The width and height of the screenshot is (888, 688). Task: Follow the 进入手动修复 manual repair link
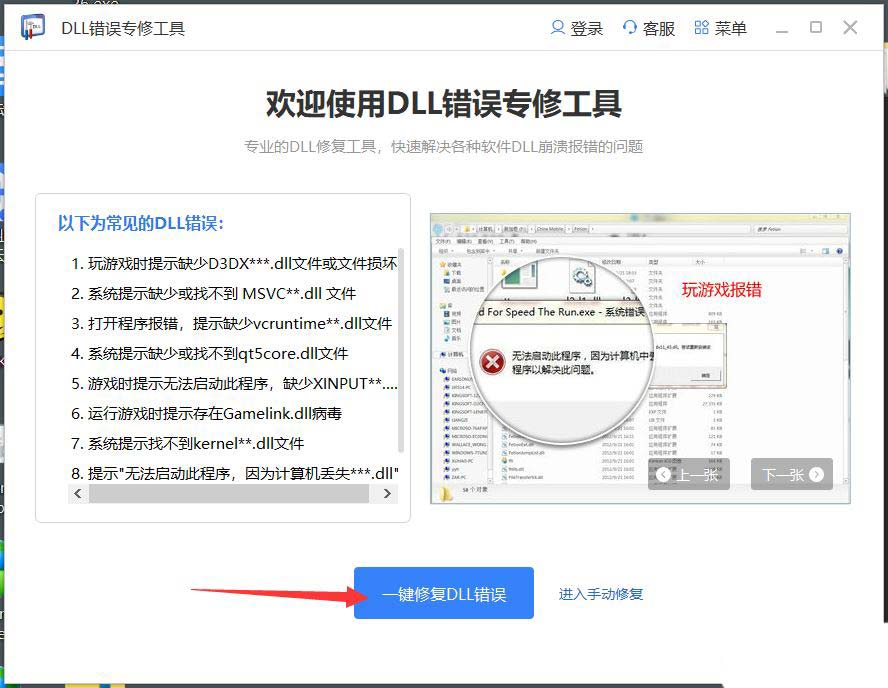[601, 594]
